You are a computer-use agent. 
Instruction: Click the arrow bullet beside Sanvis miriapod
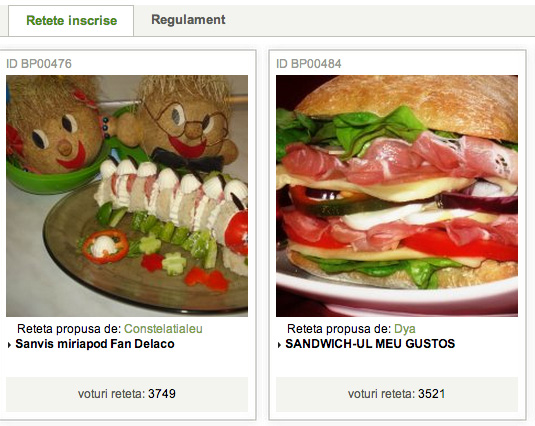click(x=9, y=345)
